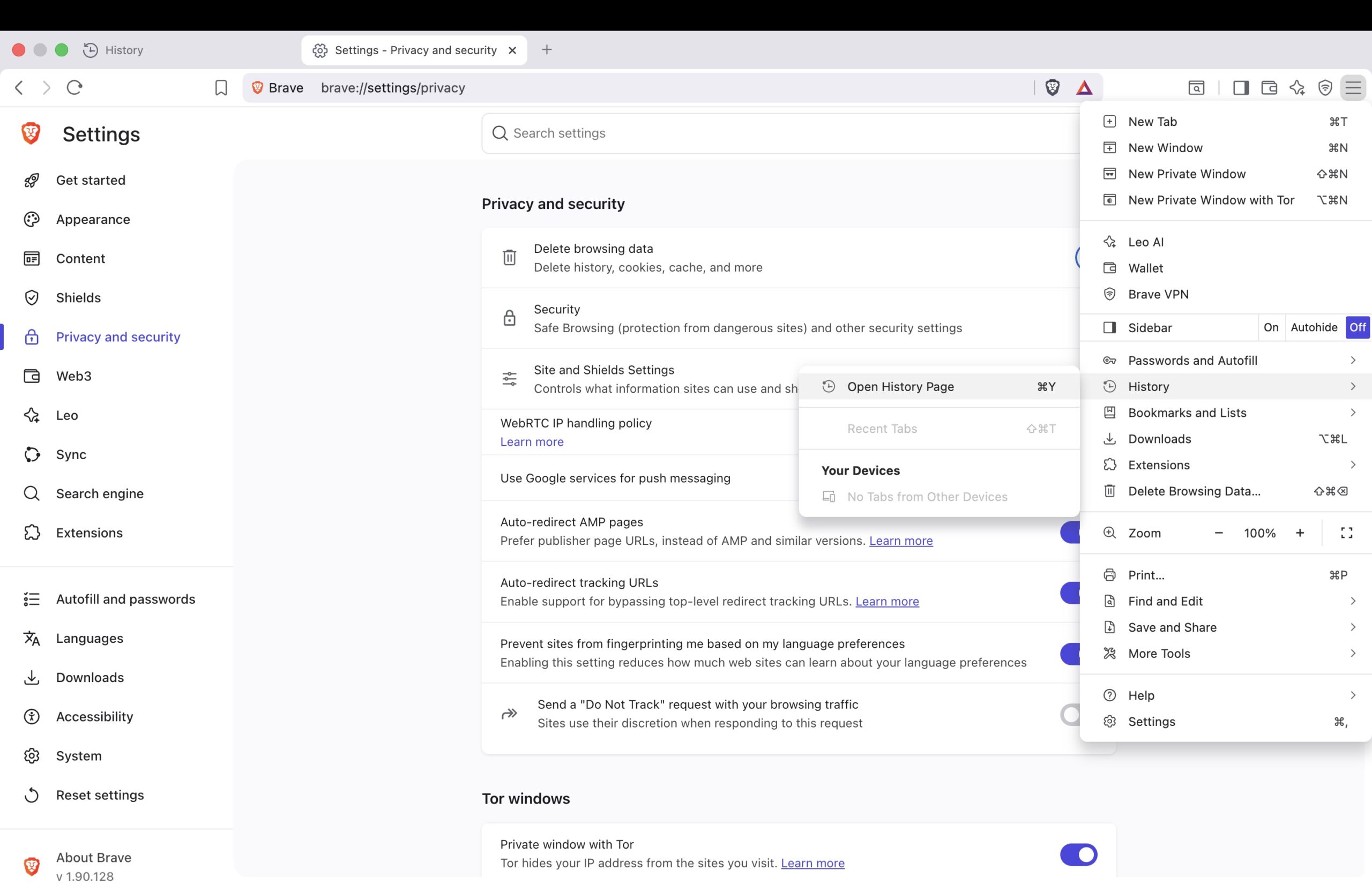
Task: Go back to the previous page
Action: pyautogui.click(x=19, y=87)
